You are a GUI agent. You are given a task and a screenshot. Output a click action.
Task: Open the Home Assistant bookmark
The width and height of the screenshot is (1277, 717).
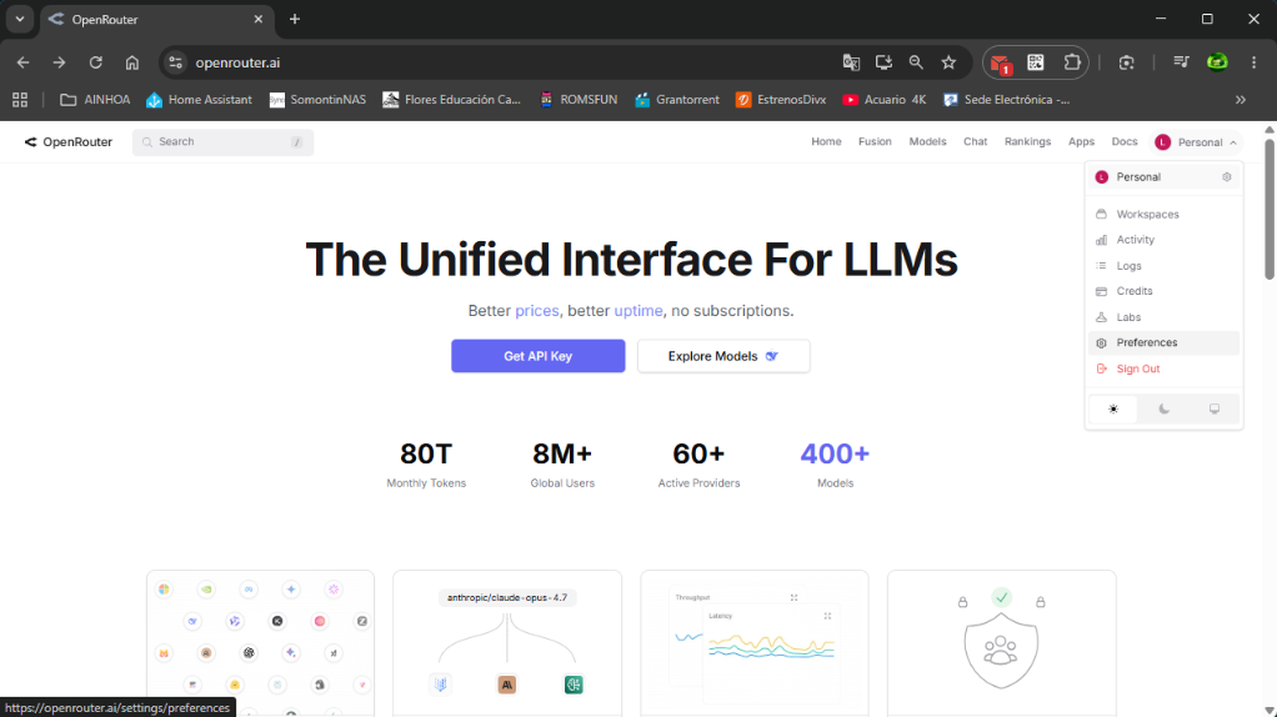[199, 100]
